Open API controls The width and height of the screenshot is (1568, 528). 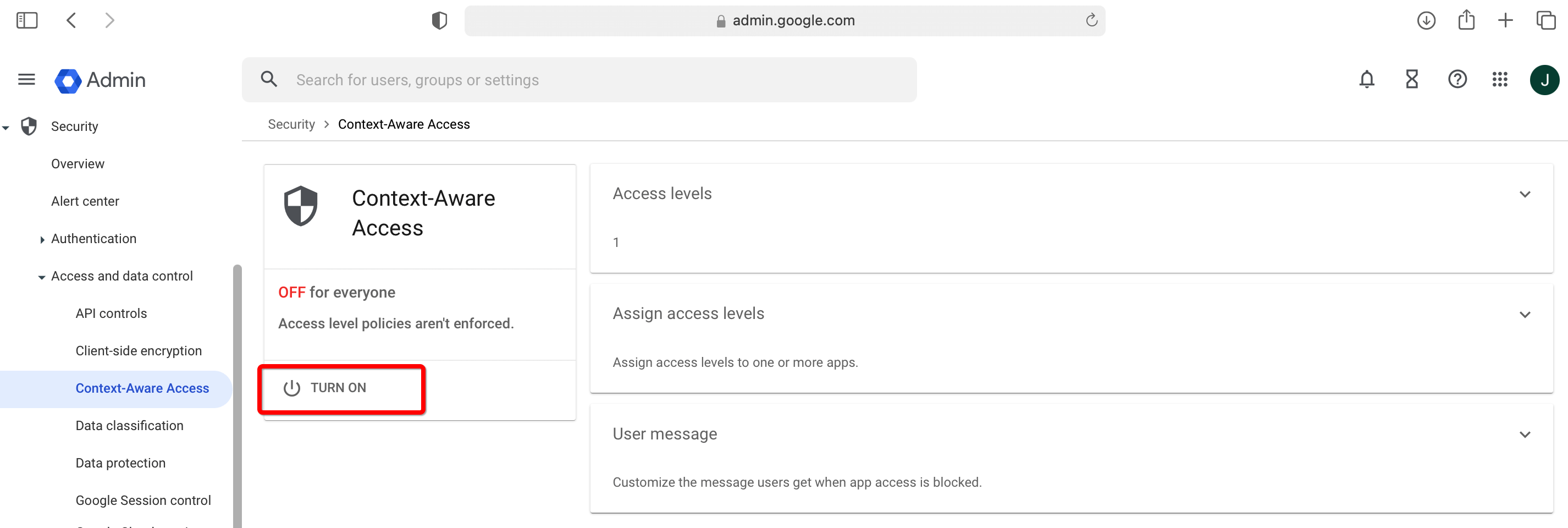click(112, 313)
